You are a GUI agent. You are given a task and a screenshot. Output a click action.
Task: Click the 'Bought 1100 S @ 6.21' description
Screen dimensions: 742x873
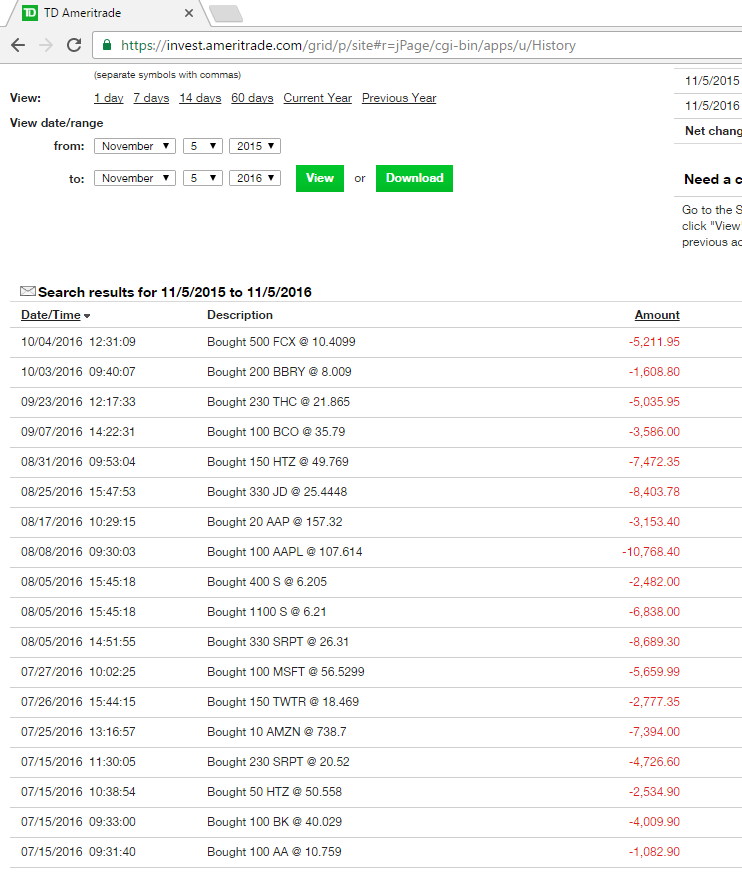[x=267, y=612]
